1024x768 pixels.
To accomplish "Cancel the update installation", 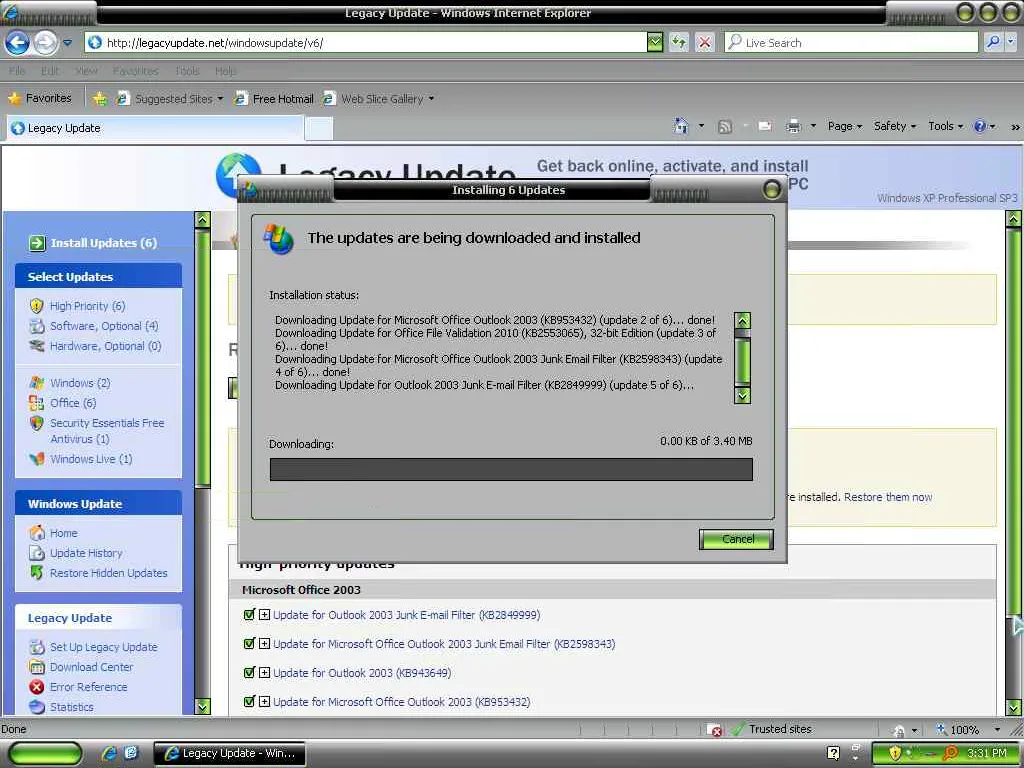I will point(737,539).
